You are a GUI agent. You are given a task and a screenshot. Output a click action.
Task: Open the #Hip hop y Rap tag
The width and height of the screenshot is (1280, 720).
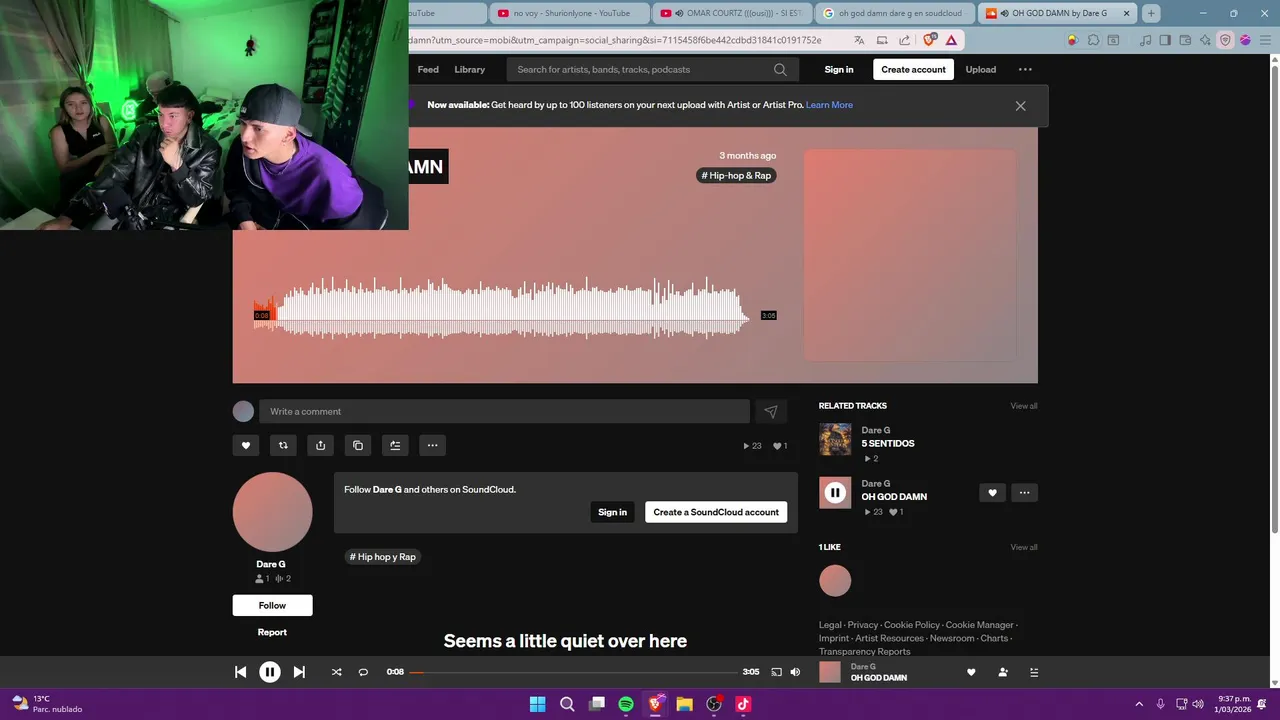383,557
